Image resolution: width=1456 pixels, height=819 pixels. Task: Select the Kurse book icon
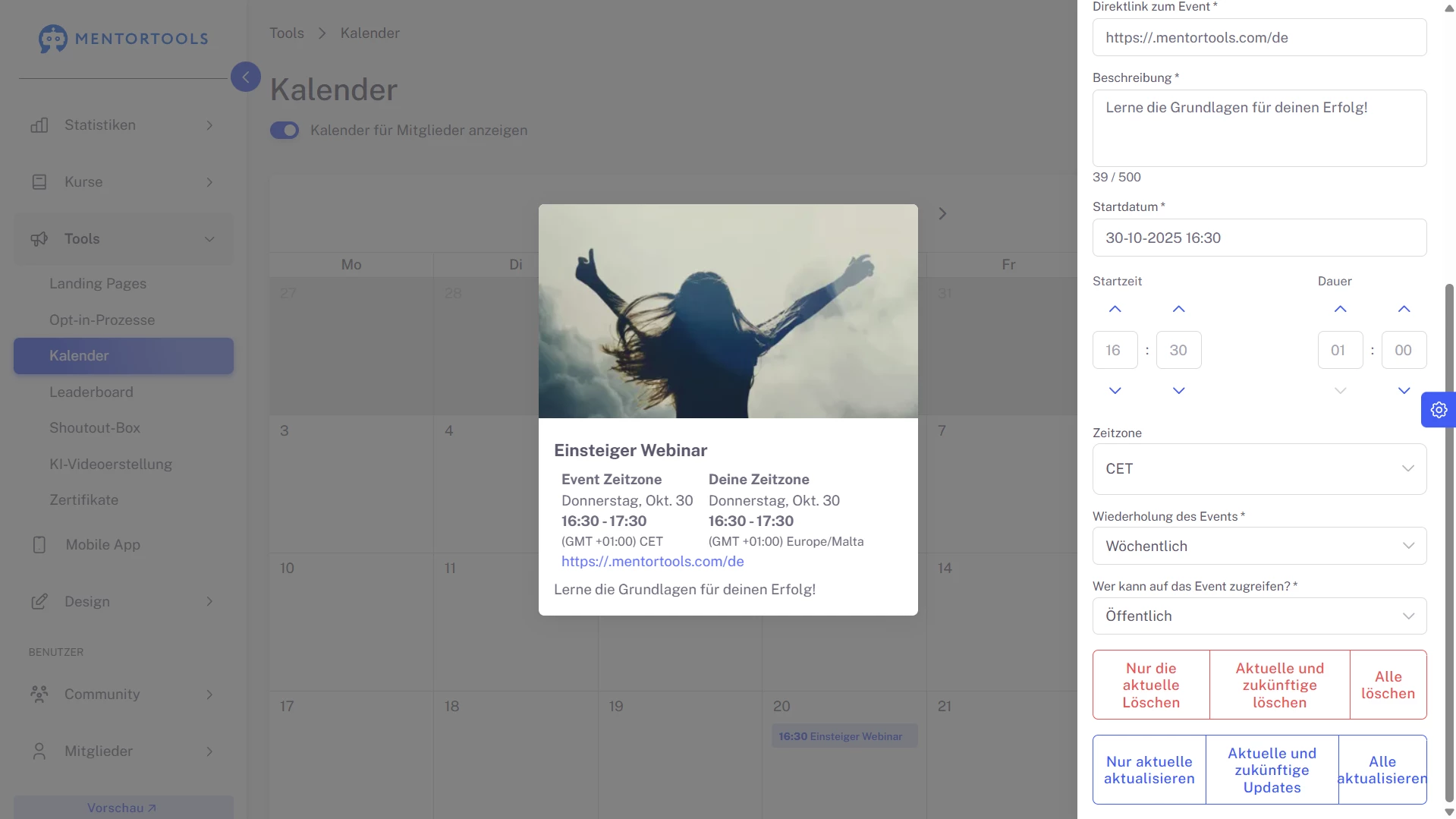39,181
